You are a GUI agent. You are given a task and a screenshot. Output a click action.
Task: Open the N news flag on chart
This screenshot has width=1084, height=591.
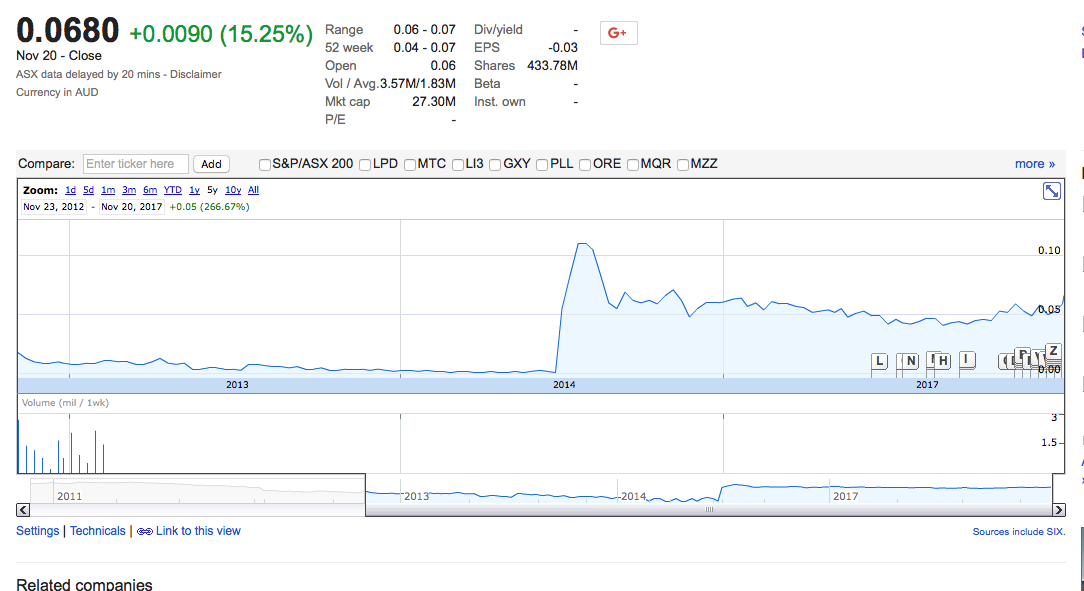(910, 361)
